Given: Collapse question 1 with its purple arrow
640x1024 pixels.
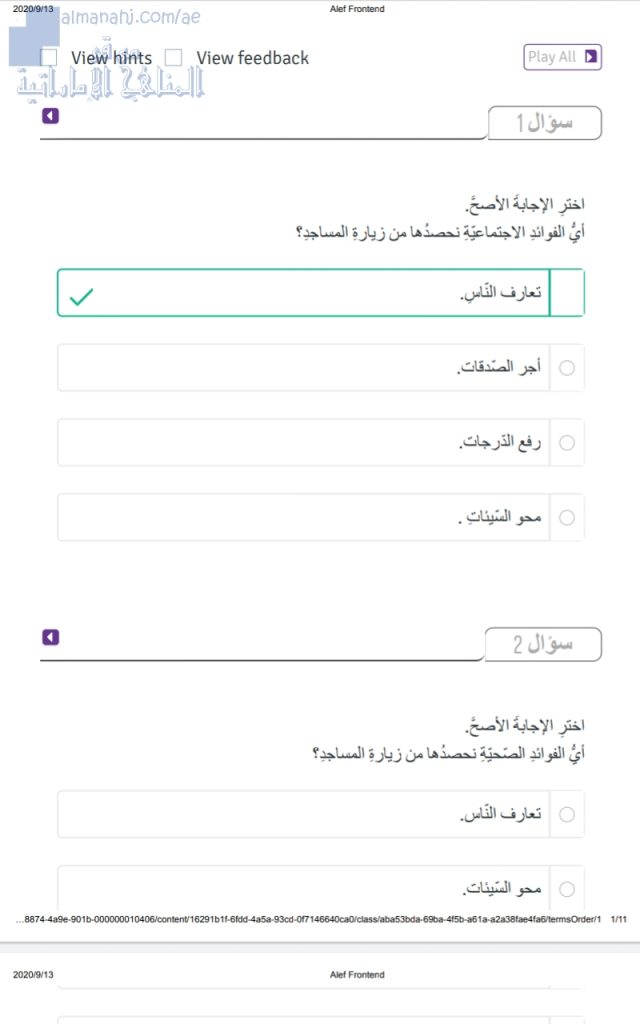Looking at the screenshot, I should point(51,116).
